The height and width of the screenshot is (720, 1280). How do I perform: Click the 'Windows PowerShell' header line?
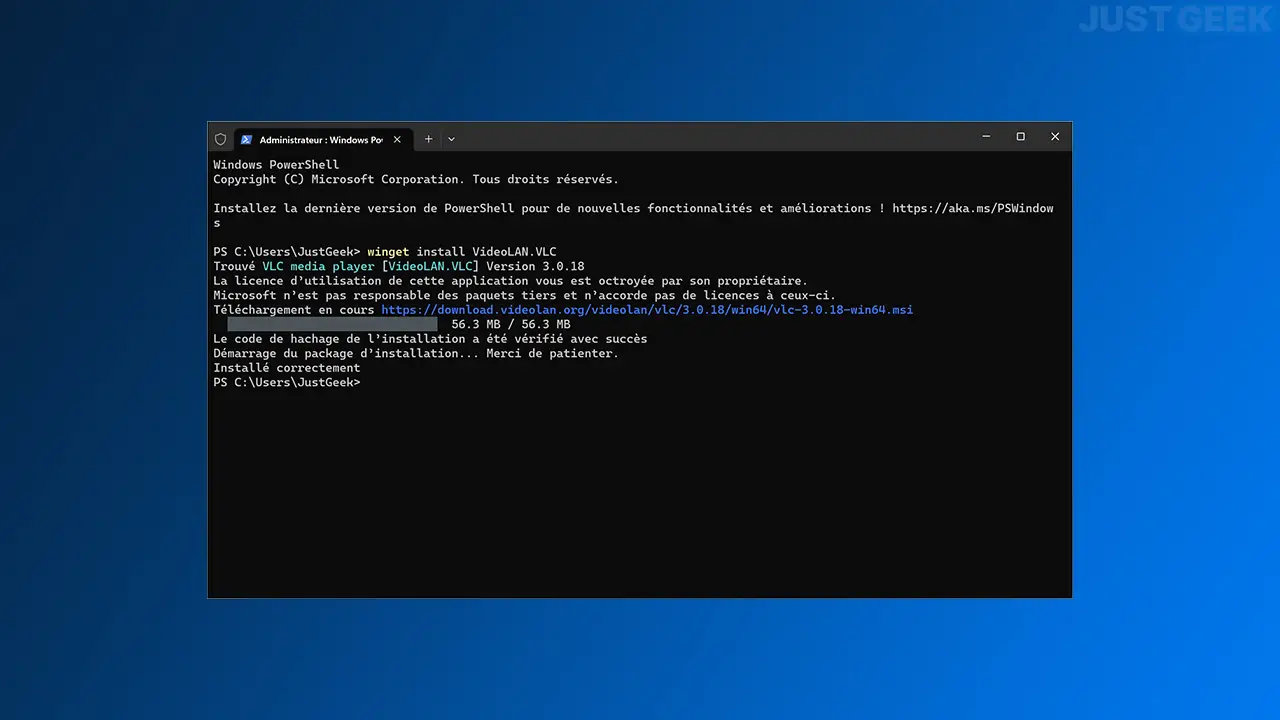click(x=276, y=165)
